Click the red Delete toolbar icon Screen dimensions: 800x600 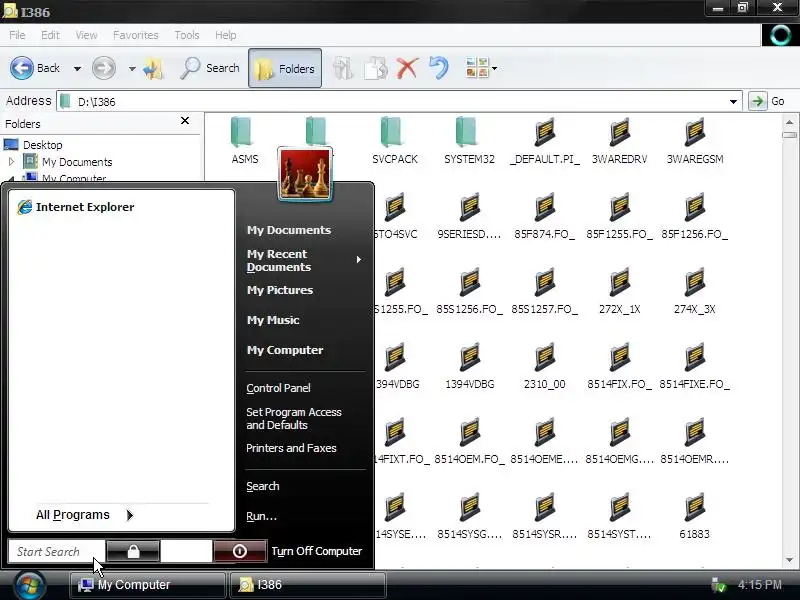407,68
